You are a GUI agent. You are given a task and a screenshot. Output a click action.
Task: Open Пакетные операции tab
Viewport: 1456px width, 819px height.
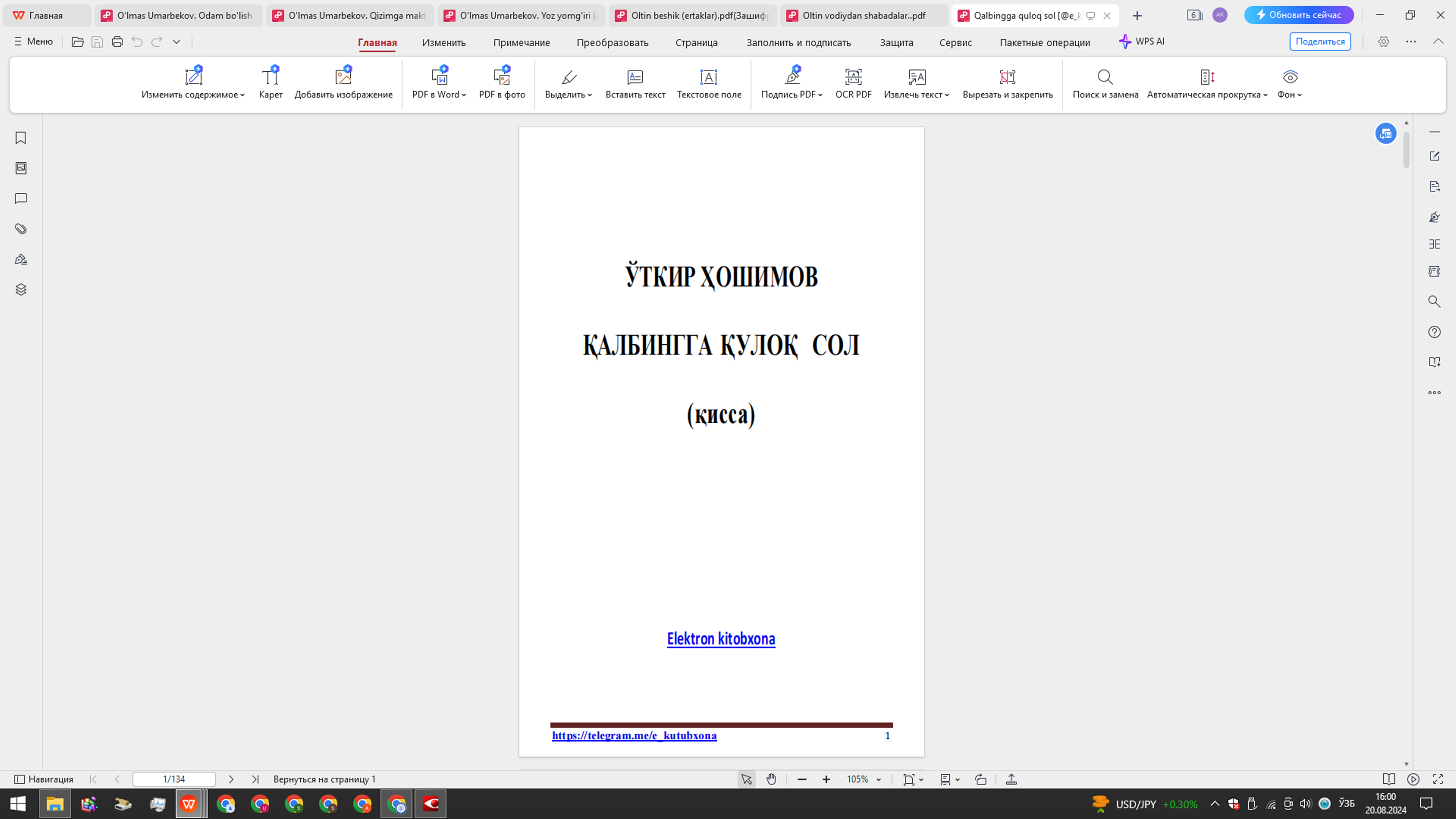click(x=1045, y=42)
